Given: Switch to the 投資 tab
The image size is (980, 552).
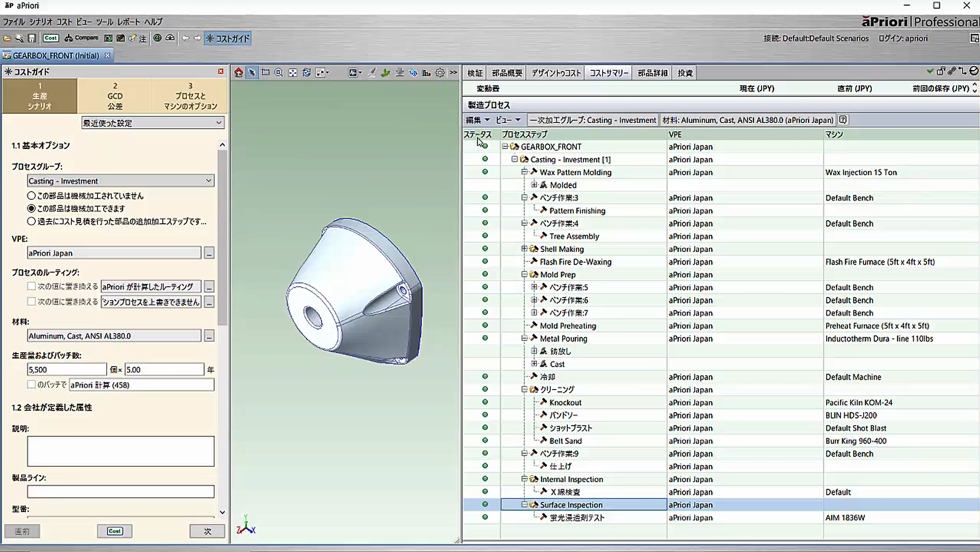Looking at the screenshot, I should click(686, 73).
